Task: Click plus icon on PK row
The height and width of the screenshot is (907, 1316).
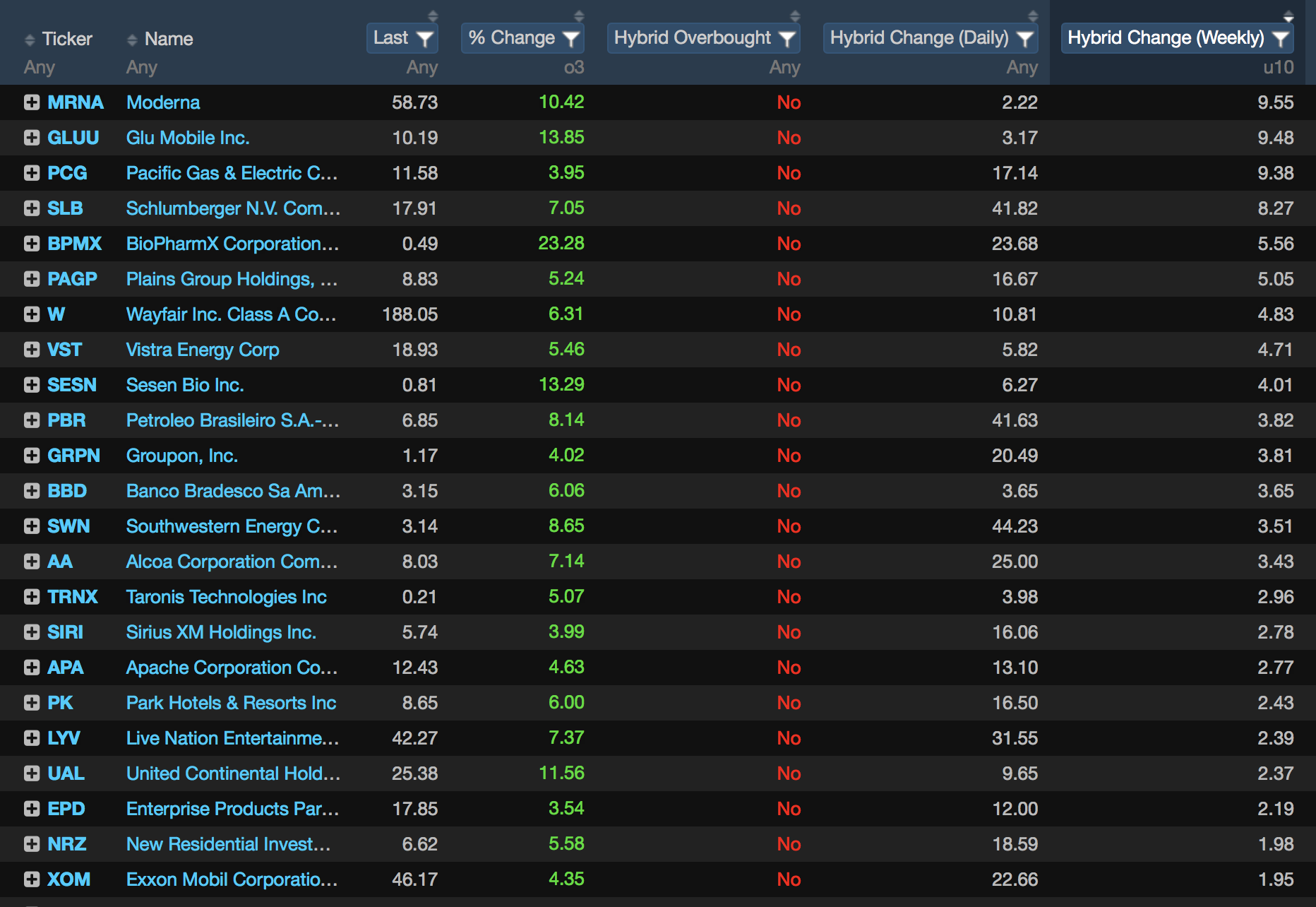Action: [31, 703]
